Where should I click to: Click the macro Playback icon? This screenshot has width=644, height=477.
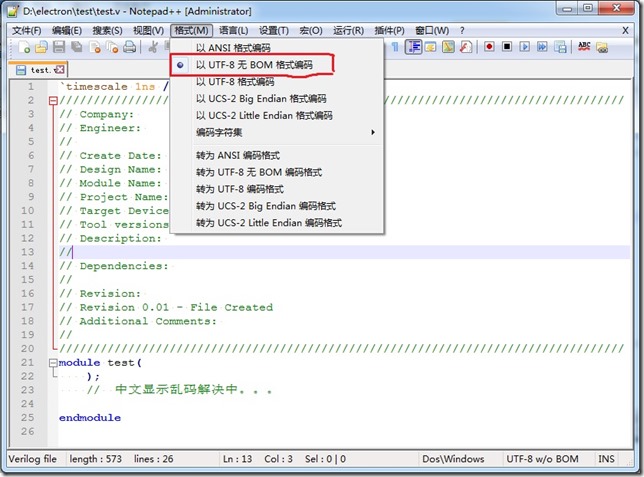[525, 47]
